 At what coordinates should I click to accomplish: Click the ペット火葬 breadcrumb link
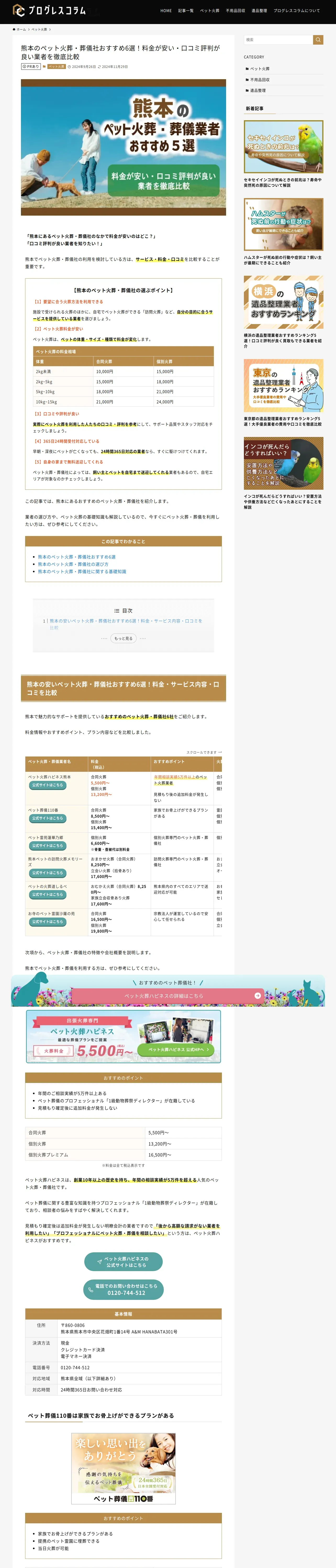pos(39,29)
